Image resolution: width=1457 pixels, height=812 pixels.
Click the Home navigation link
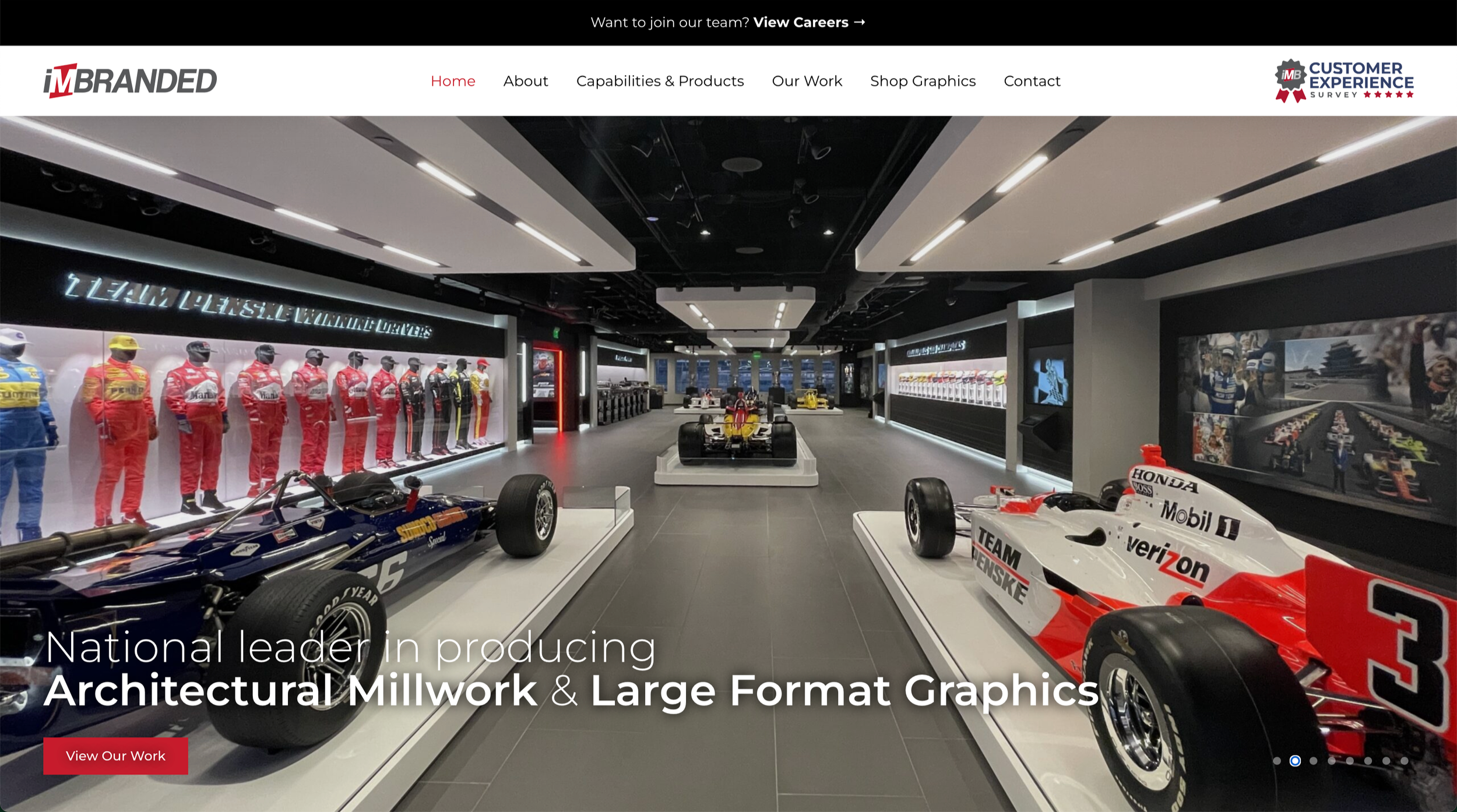pyautogui.click(x=453, y=81)
